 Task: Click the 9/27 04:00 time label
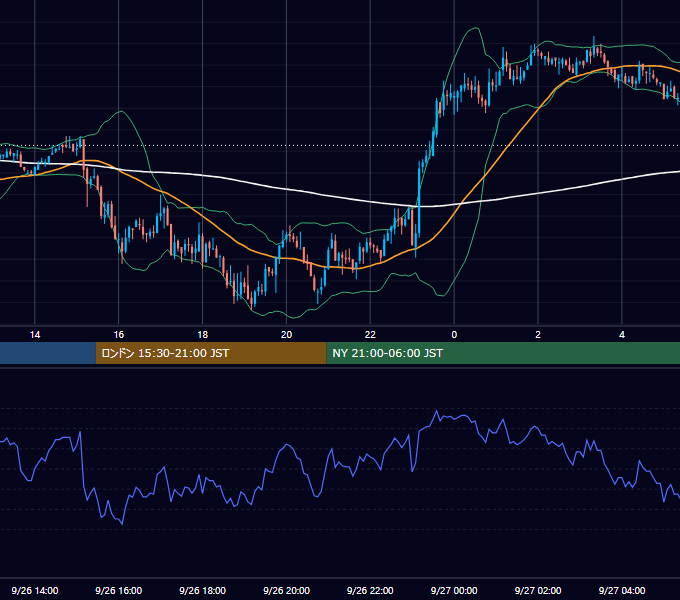pos(622,590)
